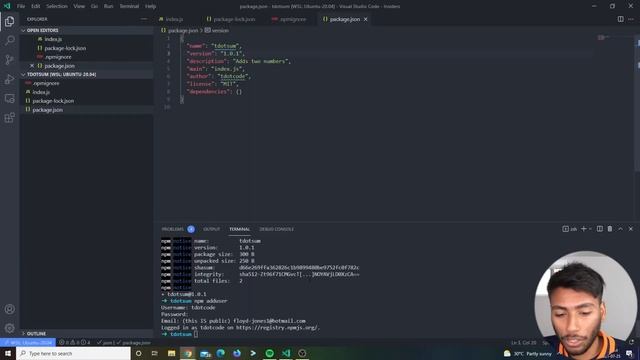This screenshot has width=640, height=360.
Task: Open Explorer panel ellipsis menu
Action: click(x=144, y=19)
